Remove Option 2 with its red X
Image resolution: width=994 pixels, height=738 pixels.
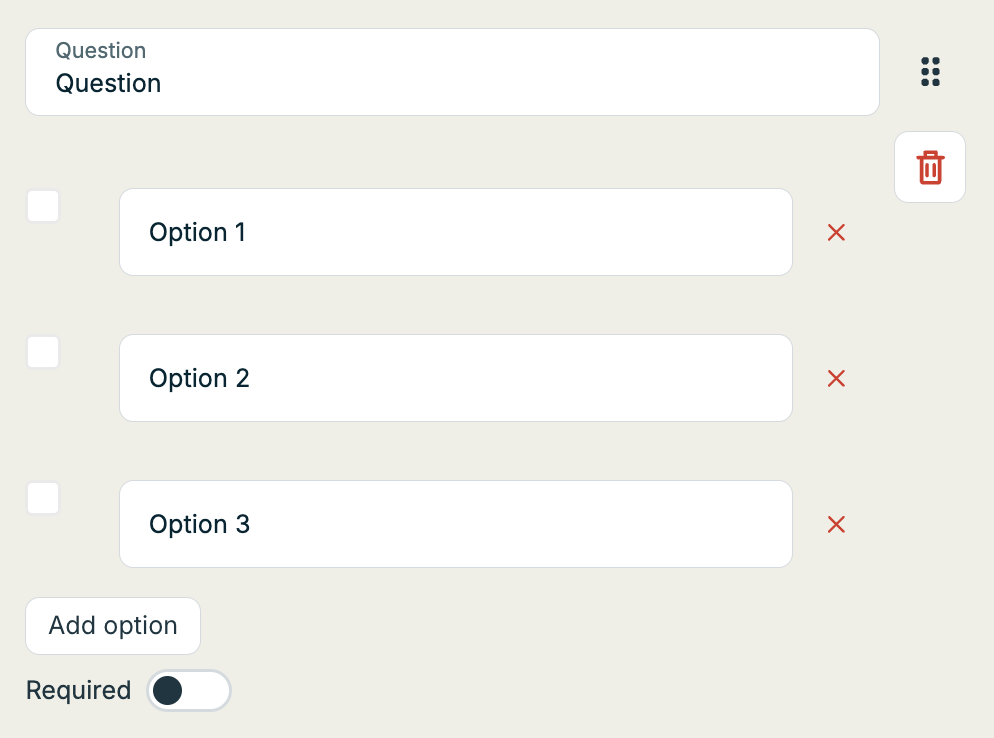(837, 379)
